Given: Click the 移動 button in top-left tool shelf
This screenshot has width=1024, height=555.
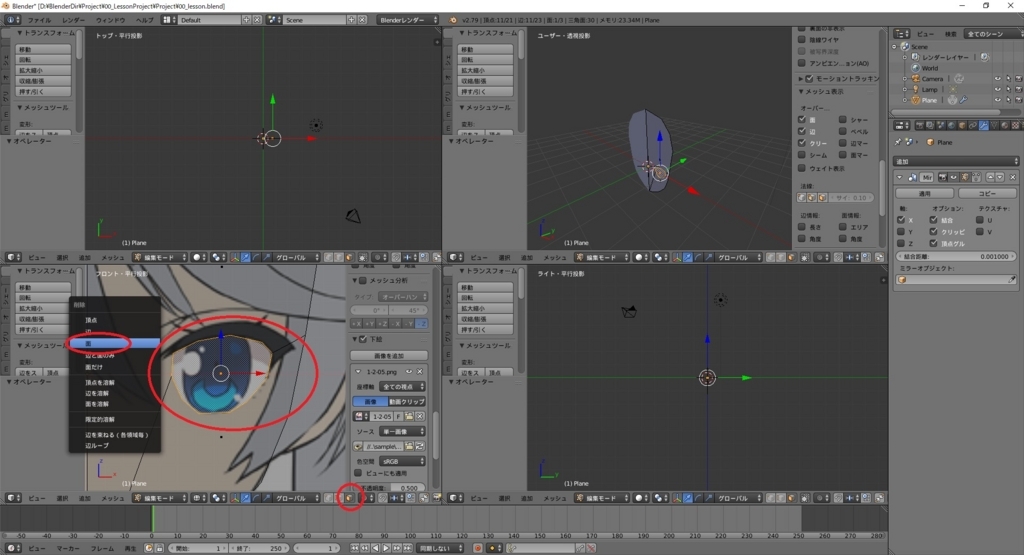Looking at the screenshot, I should pyautogui.click(x=43, y=49).
